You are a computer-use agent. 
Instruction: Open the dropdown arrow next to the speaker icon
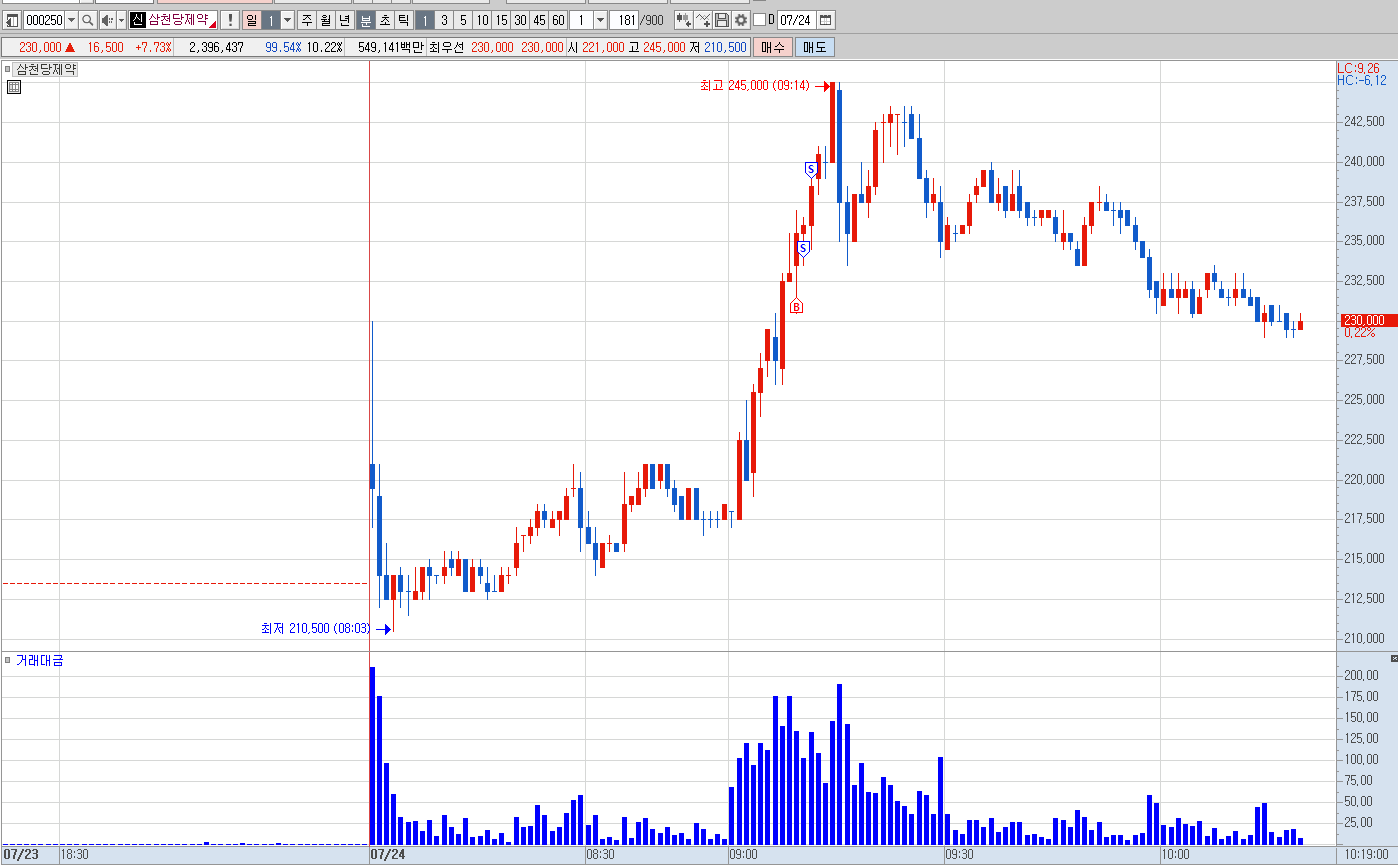[122, 20]
